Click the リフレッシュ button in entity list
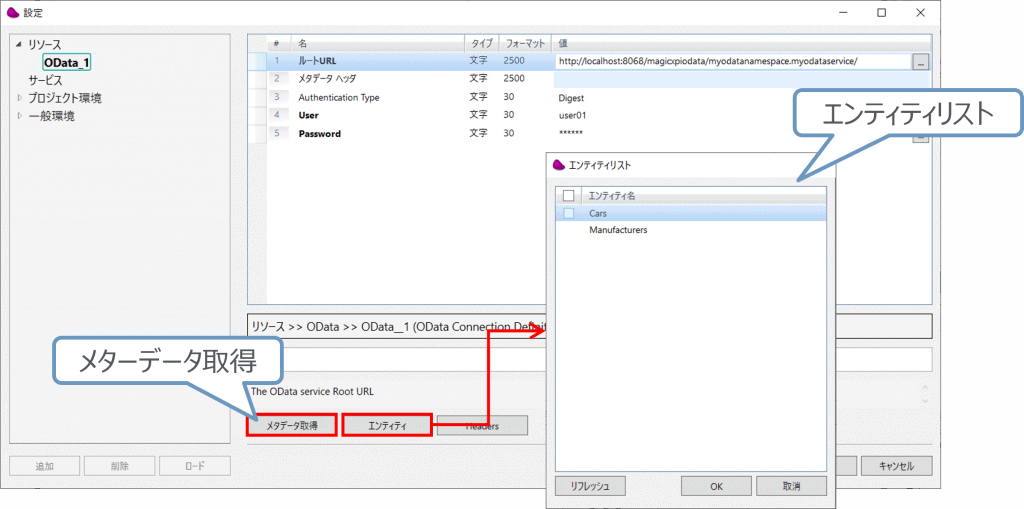 click(590, 486)
